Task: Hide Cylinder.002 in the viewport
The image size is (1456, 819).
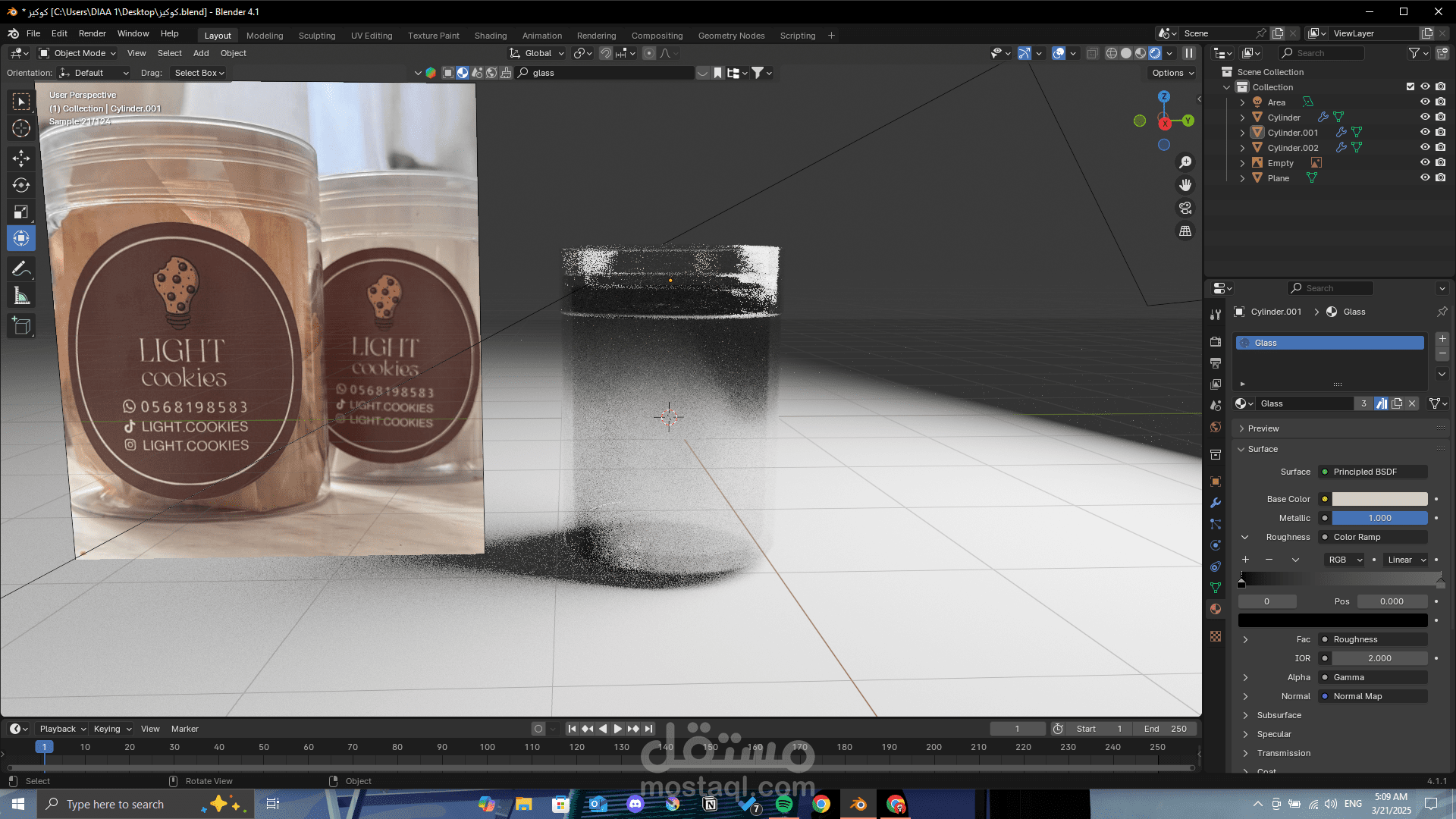Action: click(1425, 147)
